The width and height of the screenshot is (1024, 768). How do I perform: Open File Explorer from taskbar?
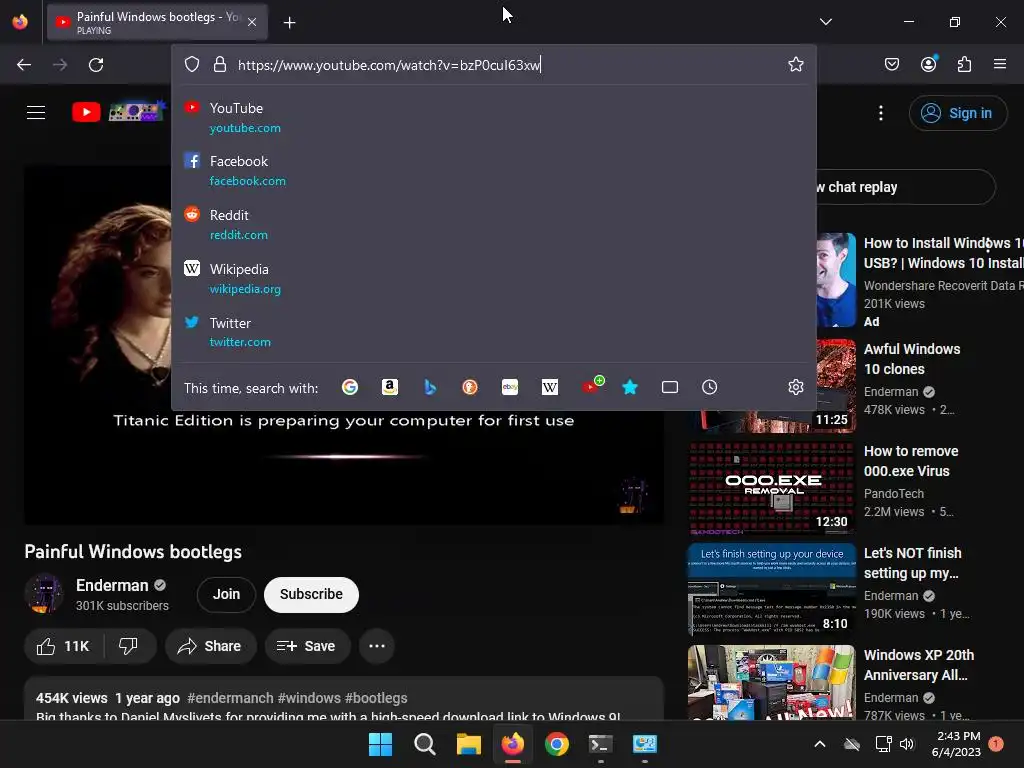point(468,744)
